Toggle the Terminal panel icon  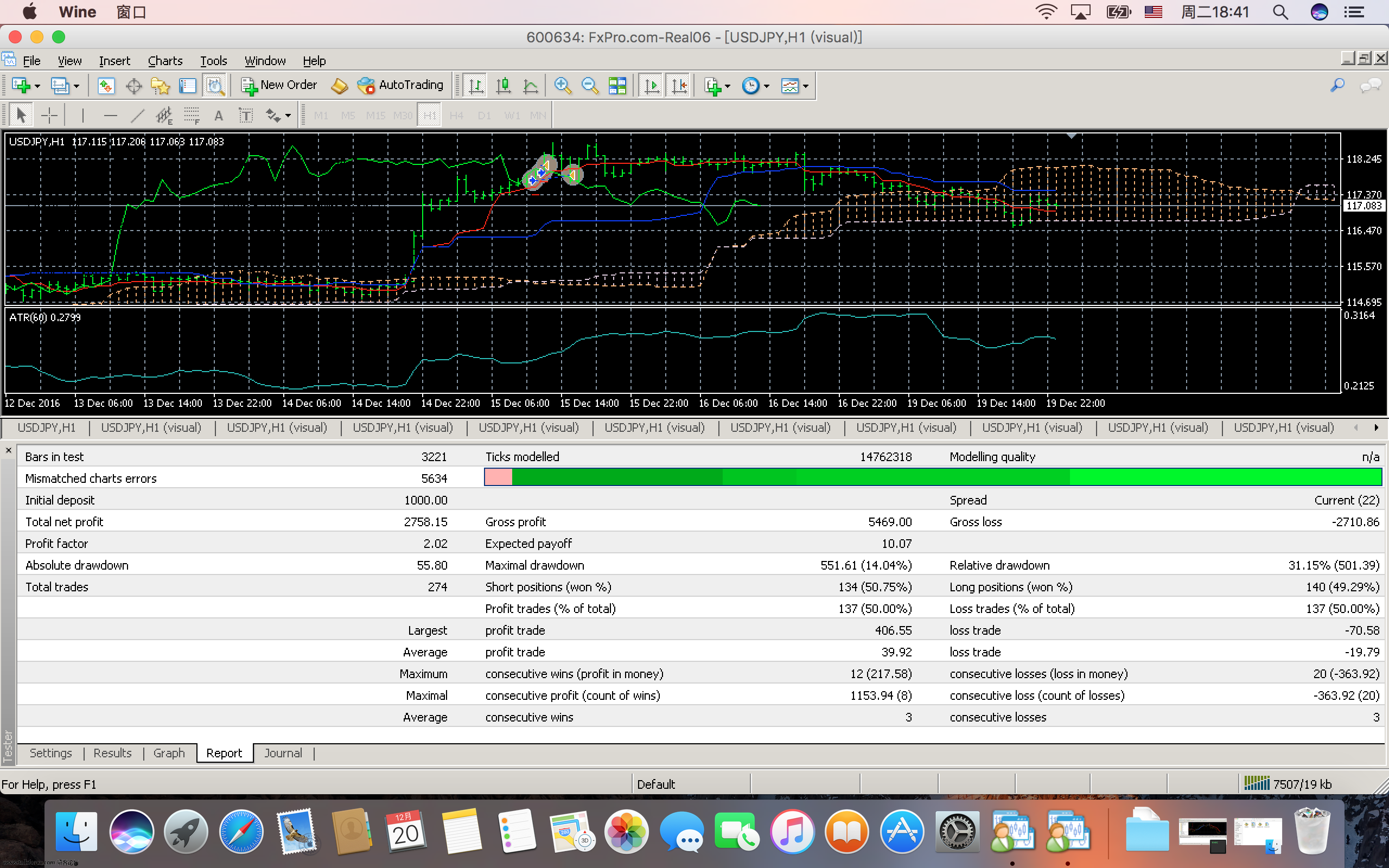click(187, 86)
